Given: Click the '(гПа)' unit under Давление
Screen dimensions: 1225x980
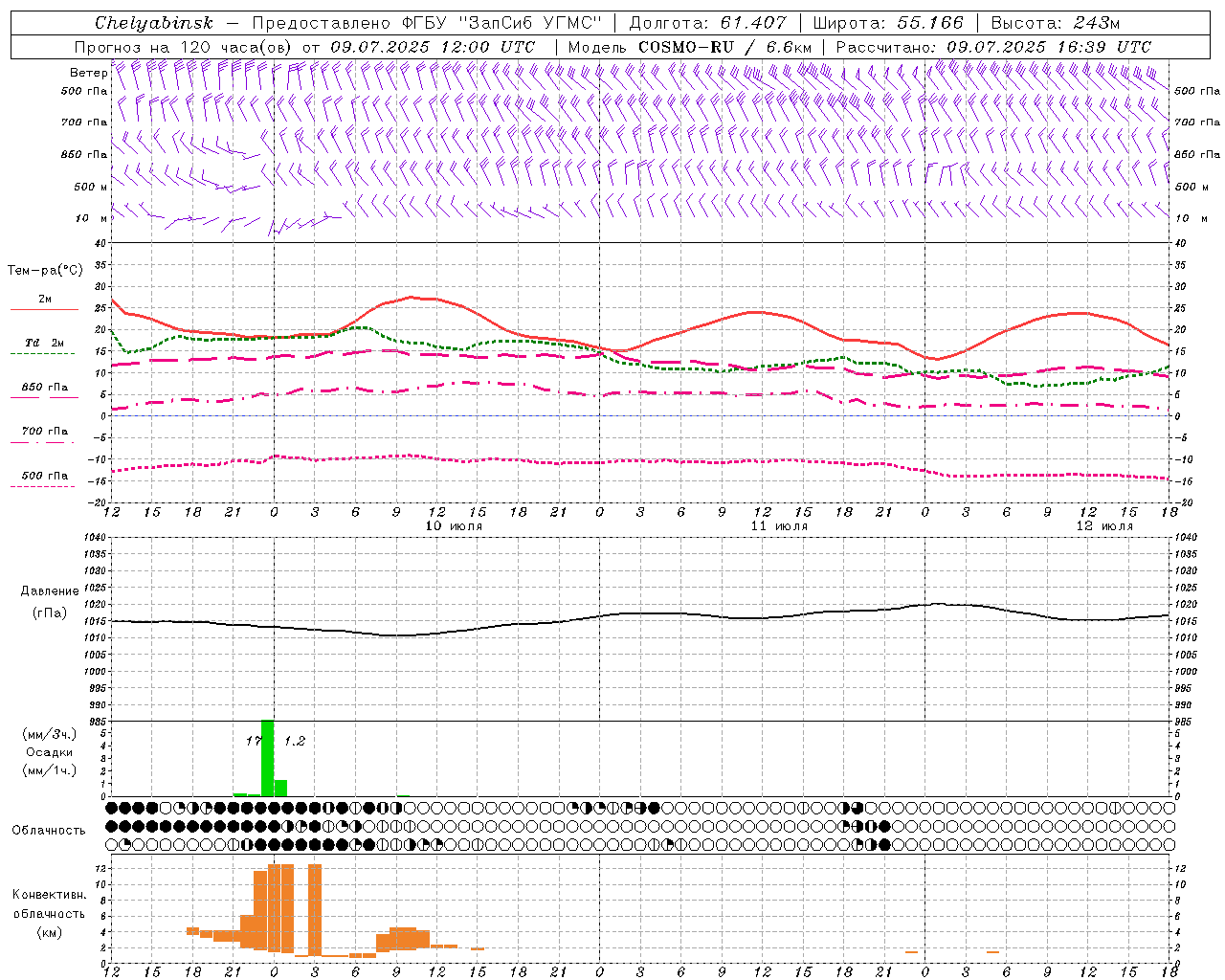Looking at the screenshot, I should 50,613.
